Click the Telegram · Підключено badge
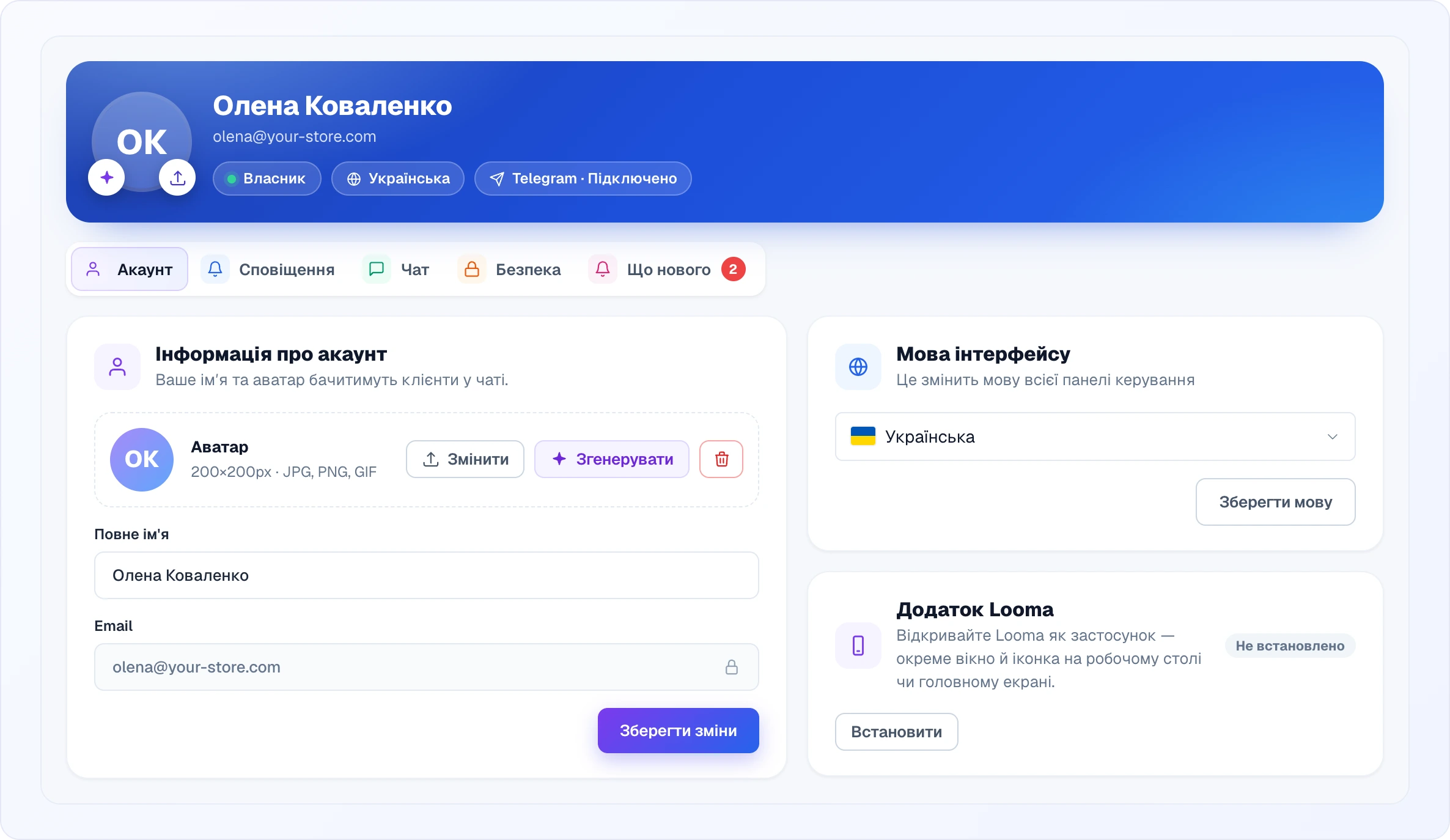The width and height of the screenshot is (1450, 840). click(583, 179)
